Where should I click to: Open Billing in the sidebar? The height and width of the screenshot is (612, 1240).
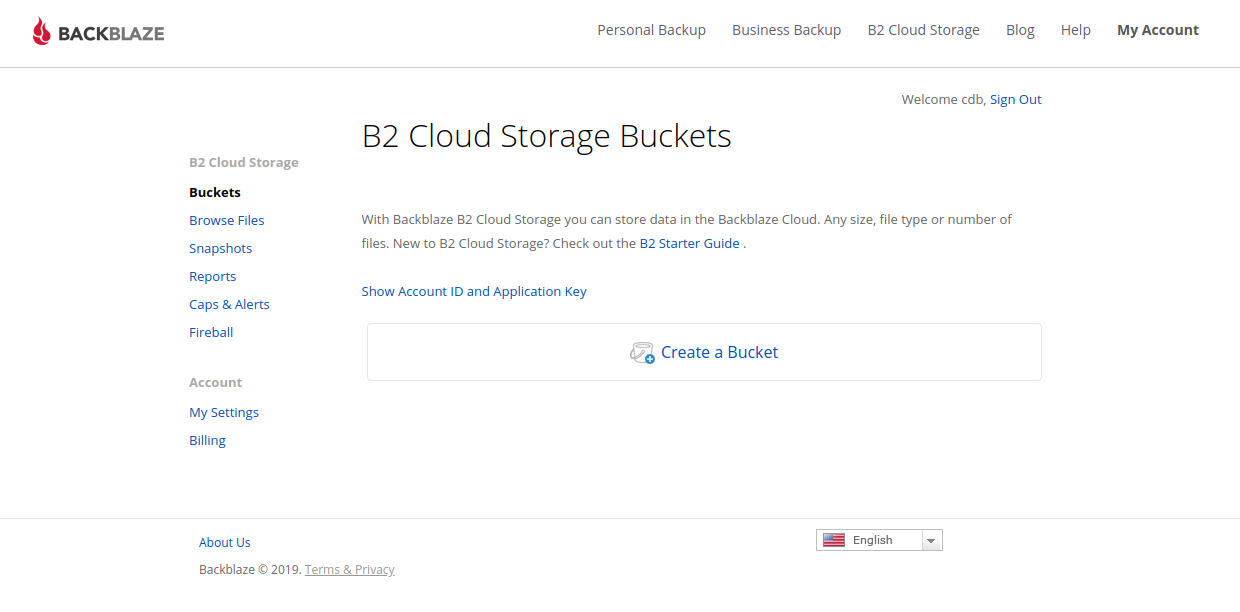click(x=208, y=440)
